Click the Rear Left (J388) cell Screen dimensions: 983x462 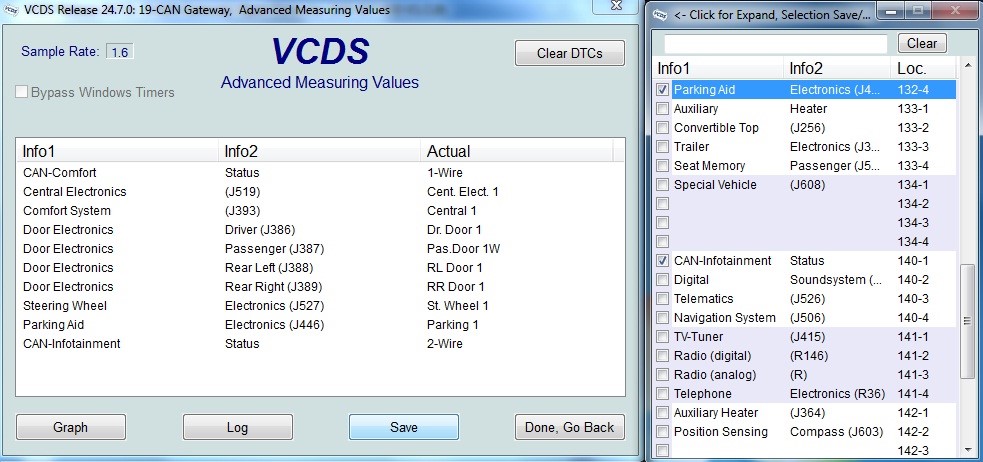pos(268,268)
